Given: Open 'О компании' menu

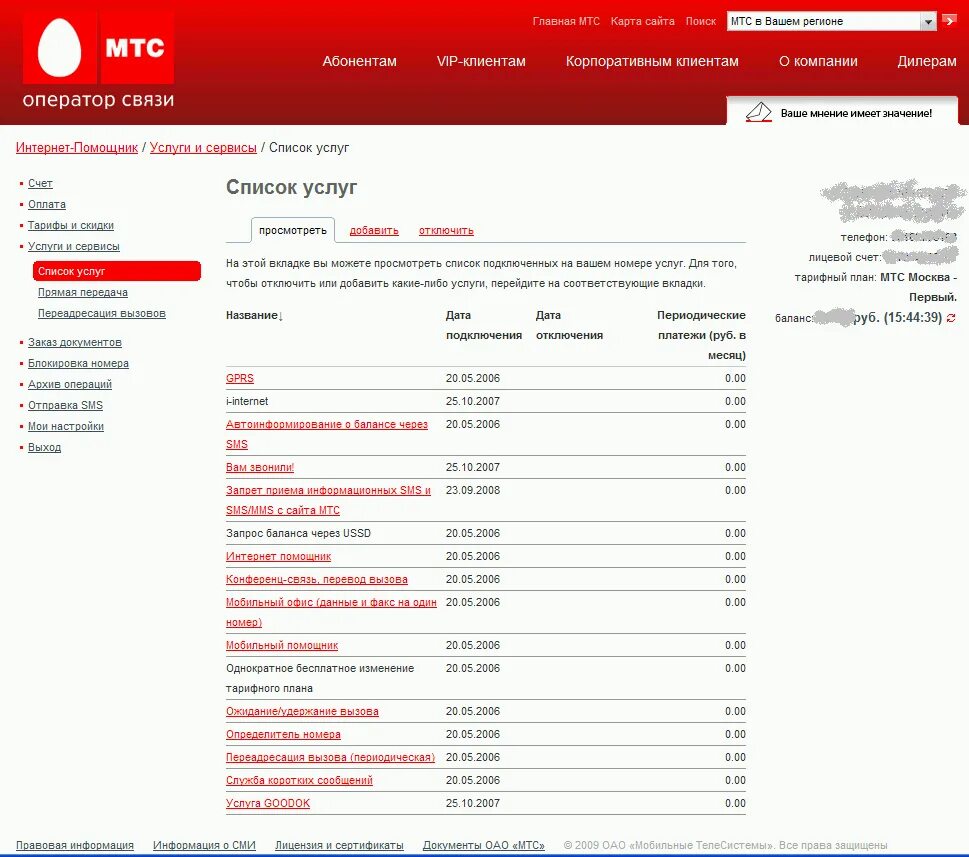Looking at the screenshot, I should pos(818,61).
